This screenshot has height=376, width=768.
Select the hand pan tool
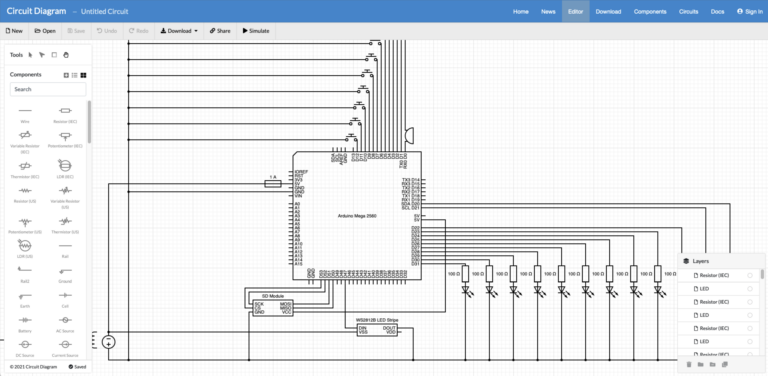tap(66, 55)
